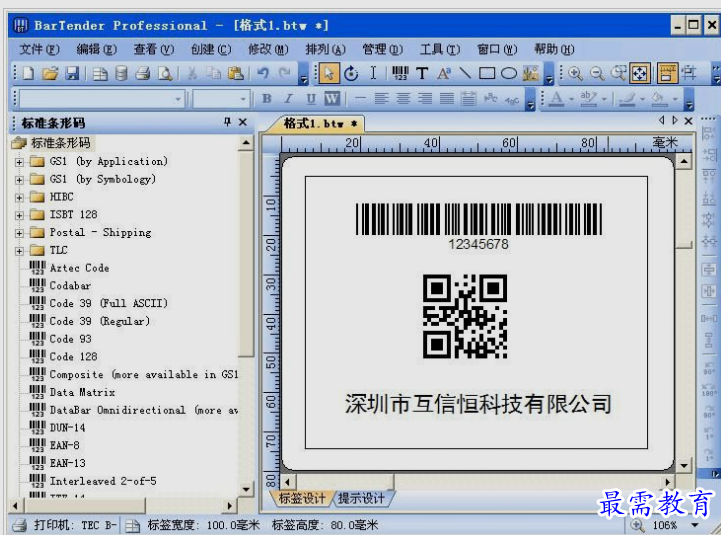
Task: Expand the ISBT 128 folder
Action: 19,215
